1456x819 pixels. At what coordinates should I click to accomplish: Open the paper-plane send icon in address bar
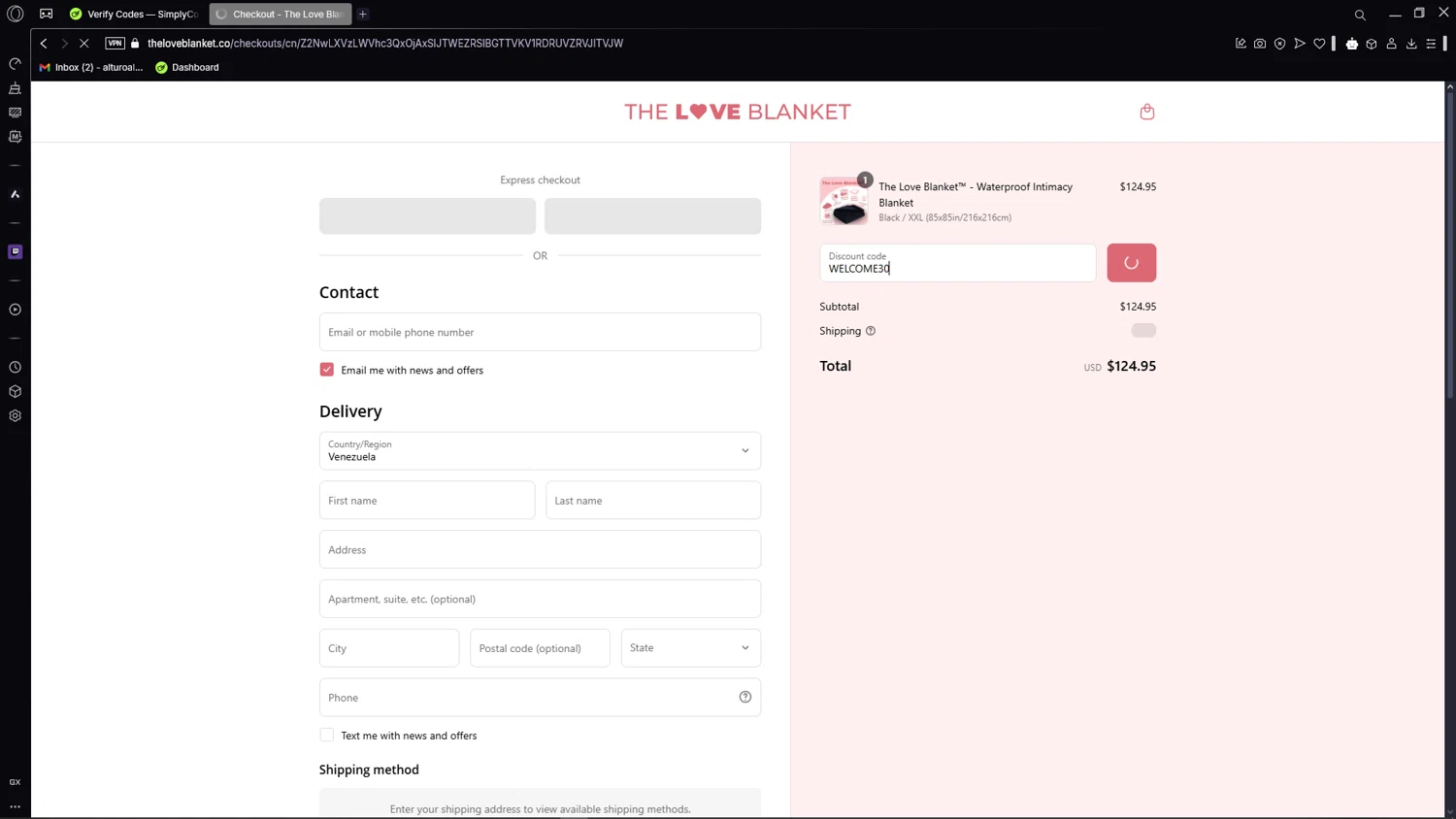(x=1300, y=43)
